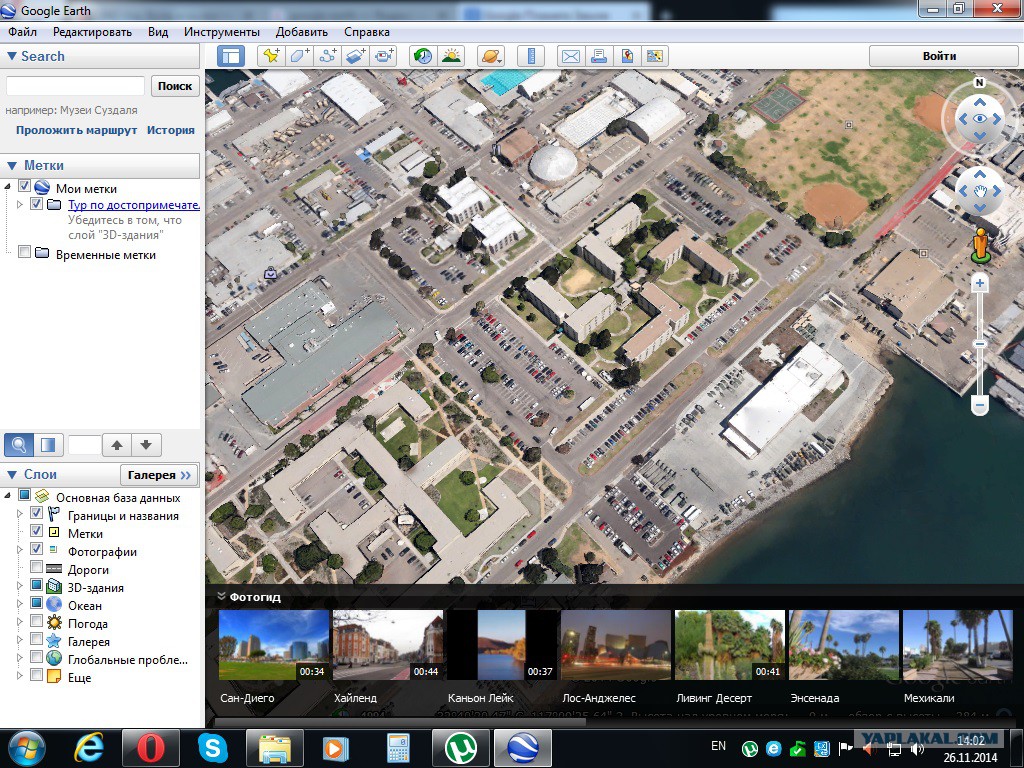Screen dimensions: 1024x768
Task: Select the print toolbar icon
Action: click(x=598, y=56)
